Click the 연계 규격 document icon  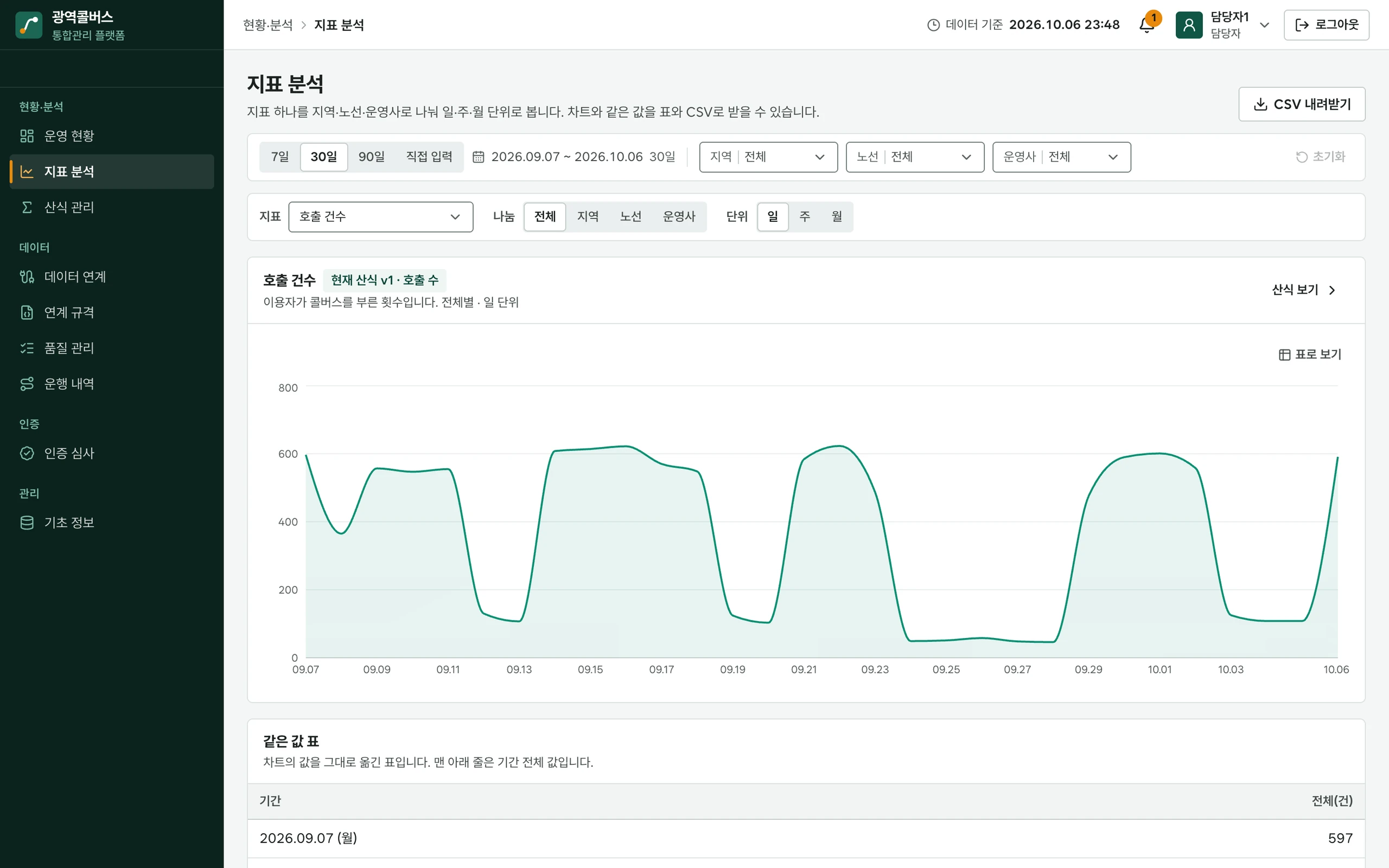27,312
